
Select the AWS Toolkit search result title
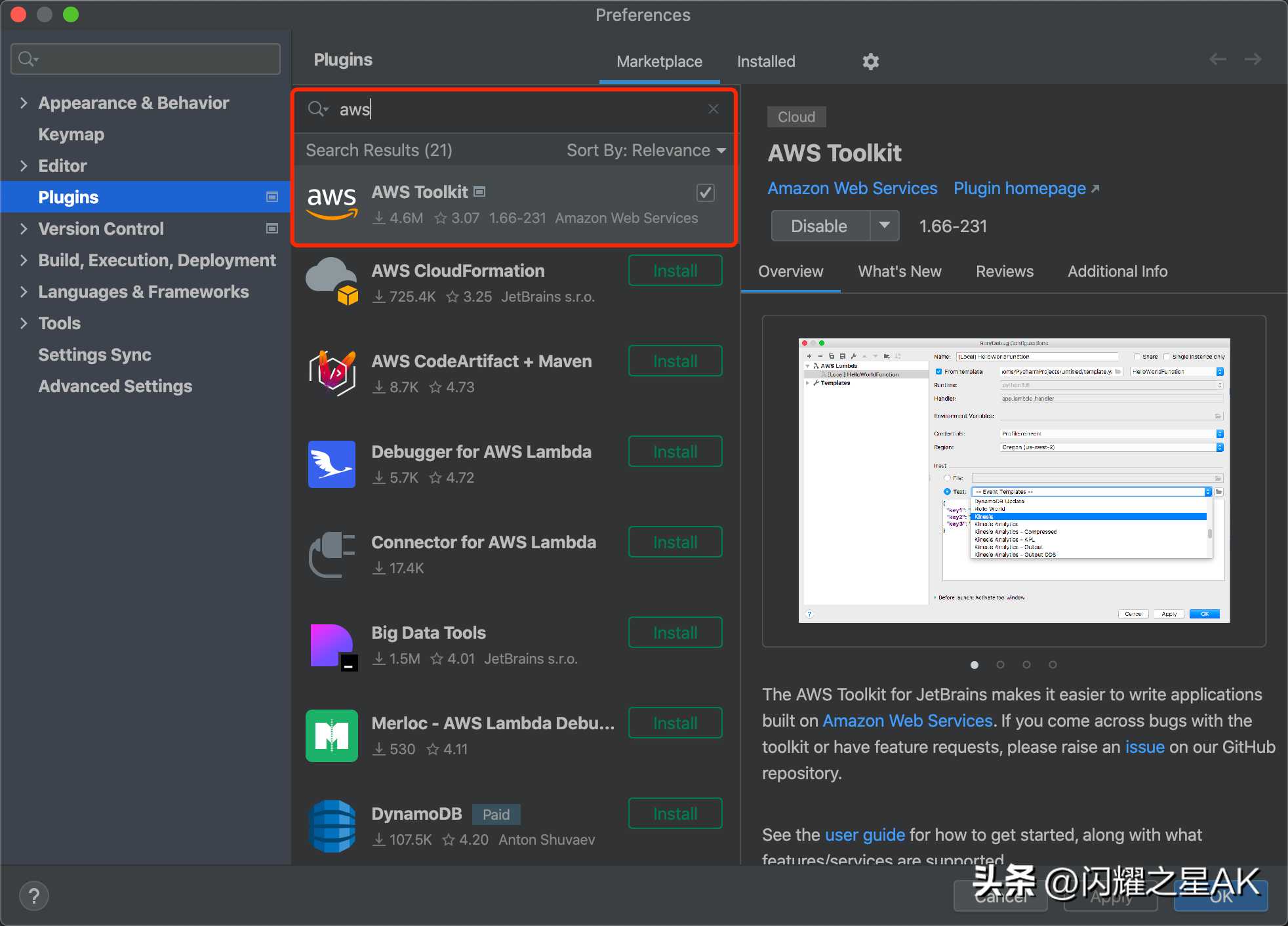(420, 191)
